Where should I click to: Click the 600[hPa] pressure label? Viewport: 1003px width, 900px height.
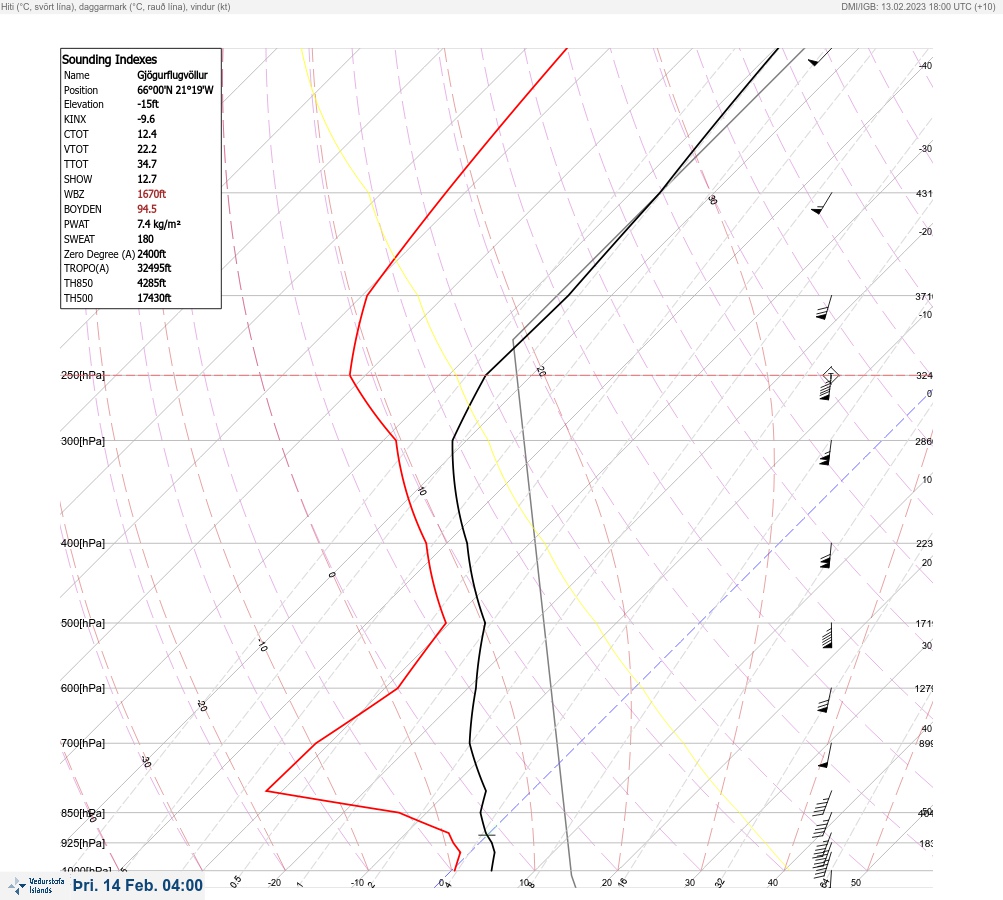[83, 688]
